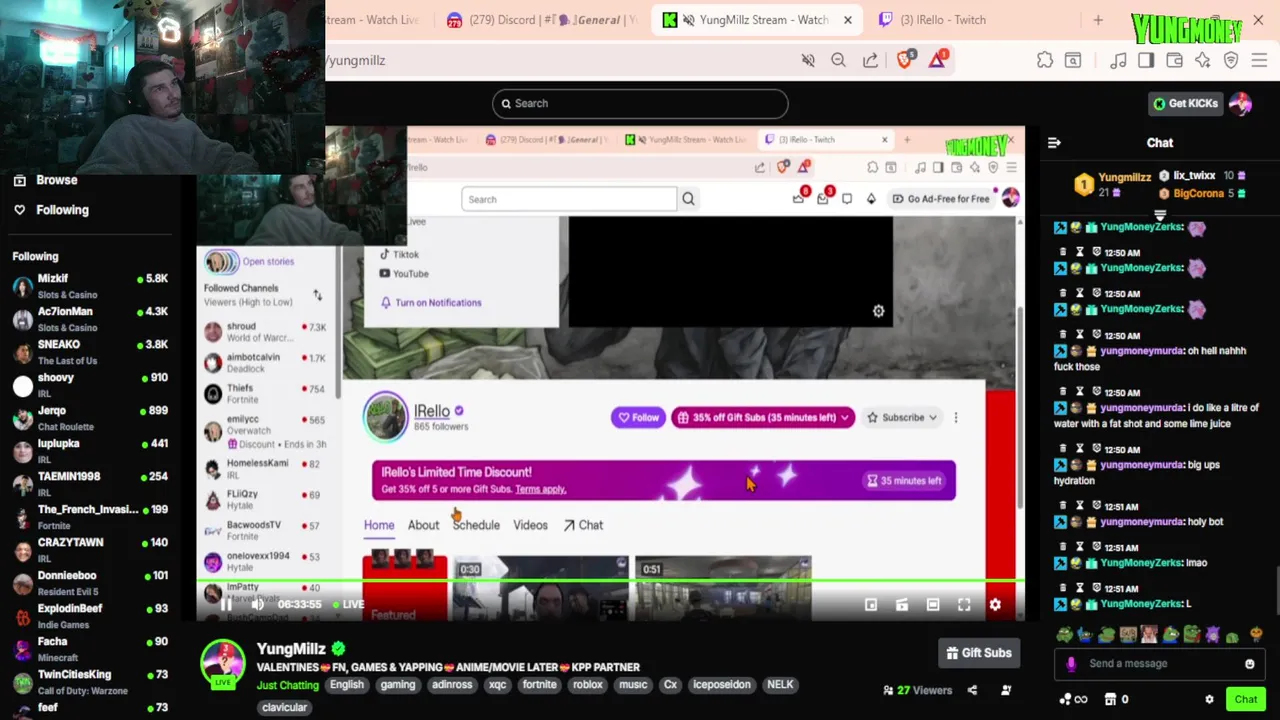1280x720 pixels.
Task: Open Browse in Kick sidebar
Action: pyautogui.click(x=56, y=180)
